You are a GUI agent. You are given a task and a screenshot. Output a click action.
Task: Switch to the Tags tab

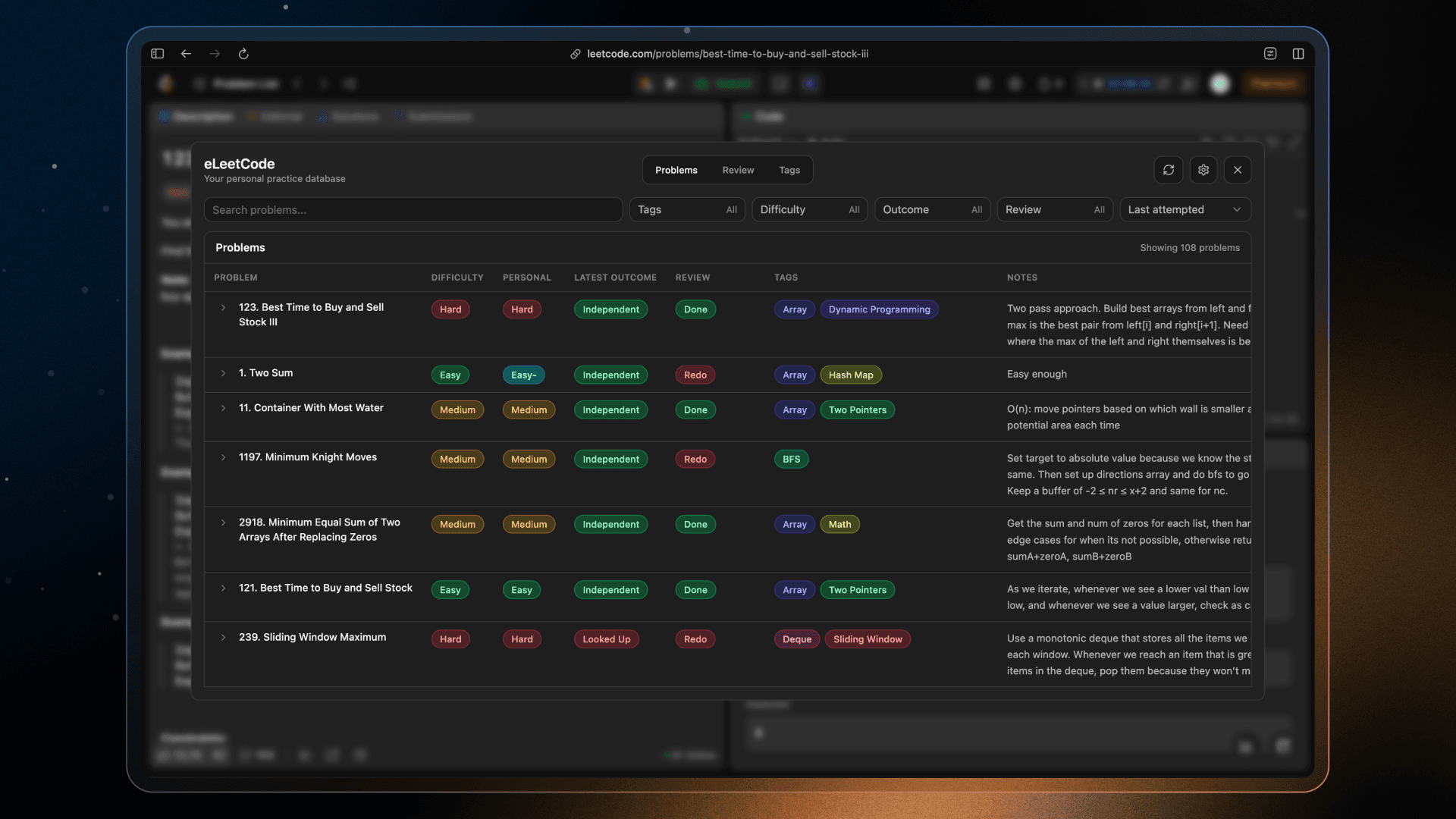click(789, 170)
